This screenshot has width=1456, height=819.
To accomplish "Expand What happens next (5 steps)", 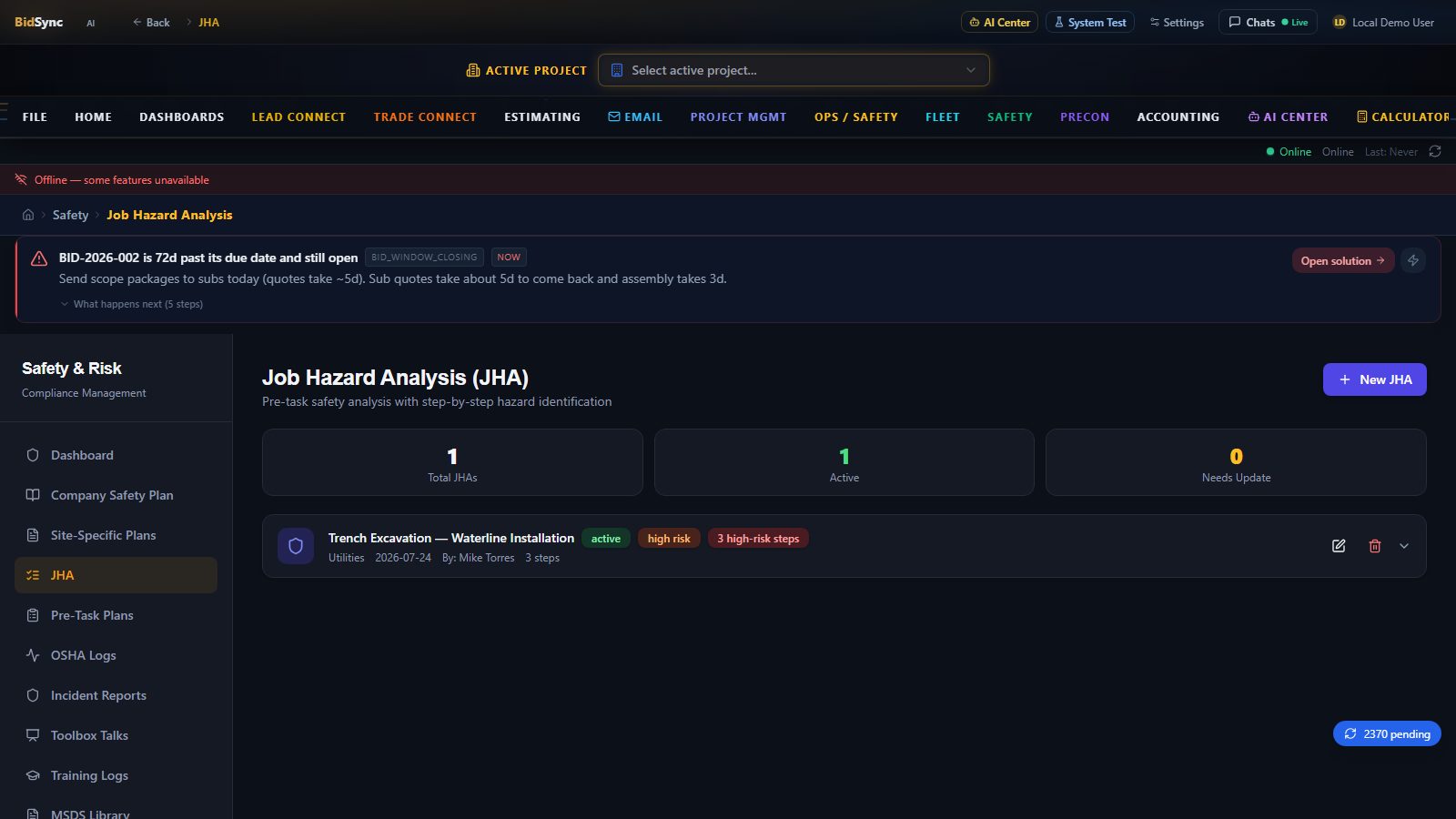I will tap(132, 304).
